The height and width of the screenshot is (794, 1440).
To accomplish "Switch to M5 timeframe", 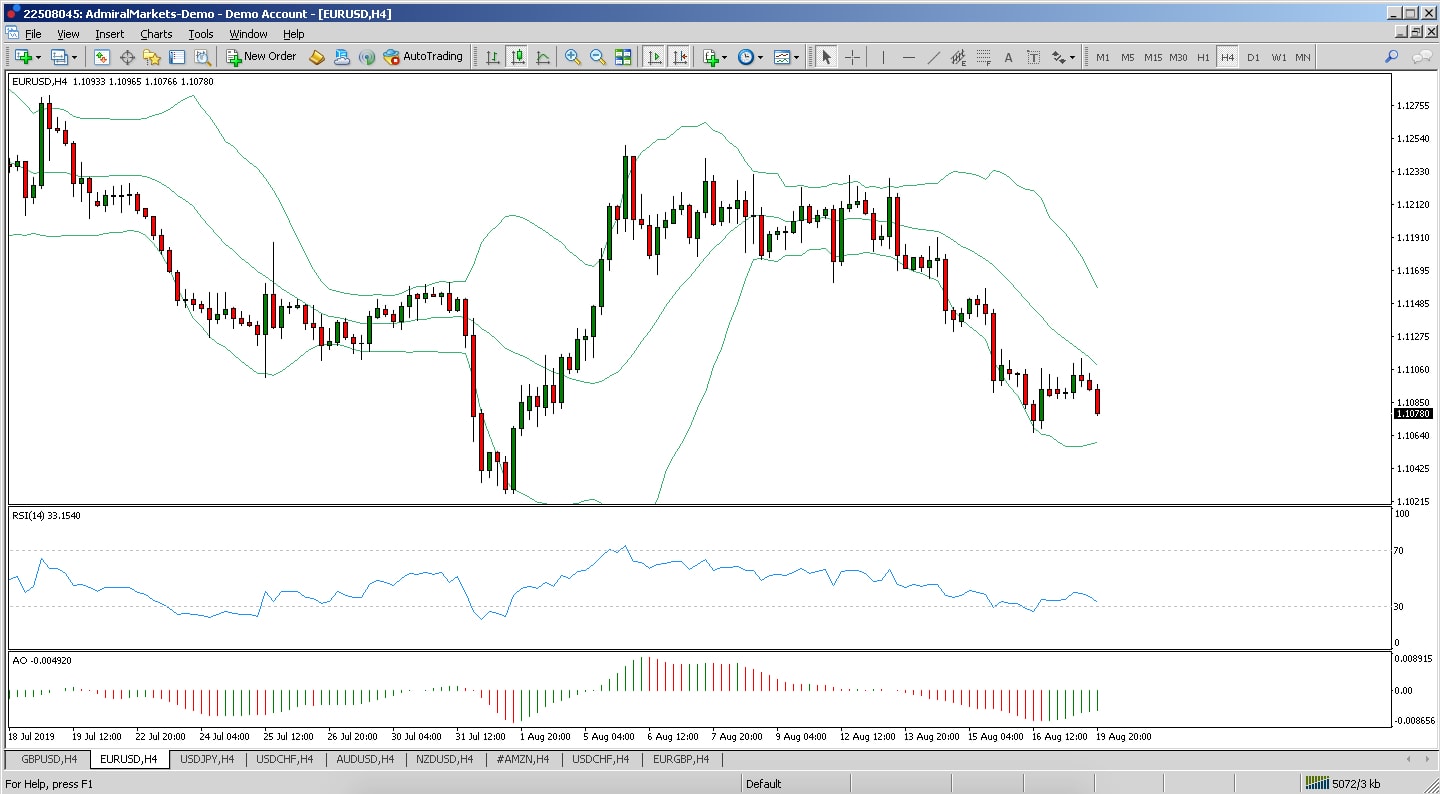I will 1127,57.
